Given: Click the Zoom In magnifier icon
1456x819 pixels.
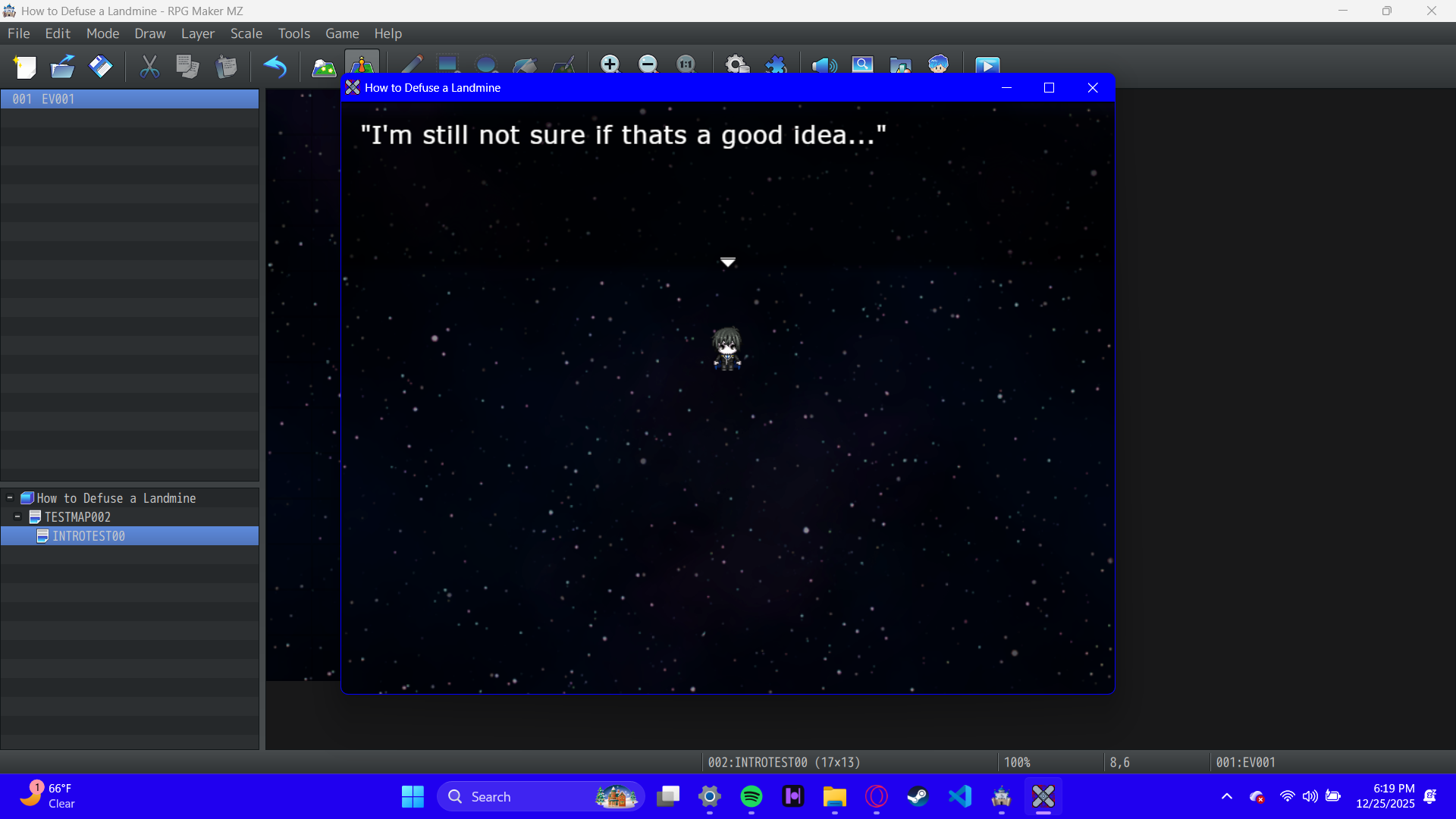Looking at the screenshot, I should 610,64.
